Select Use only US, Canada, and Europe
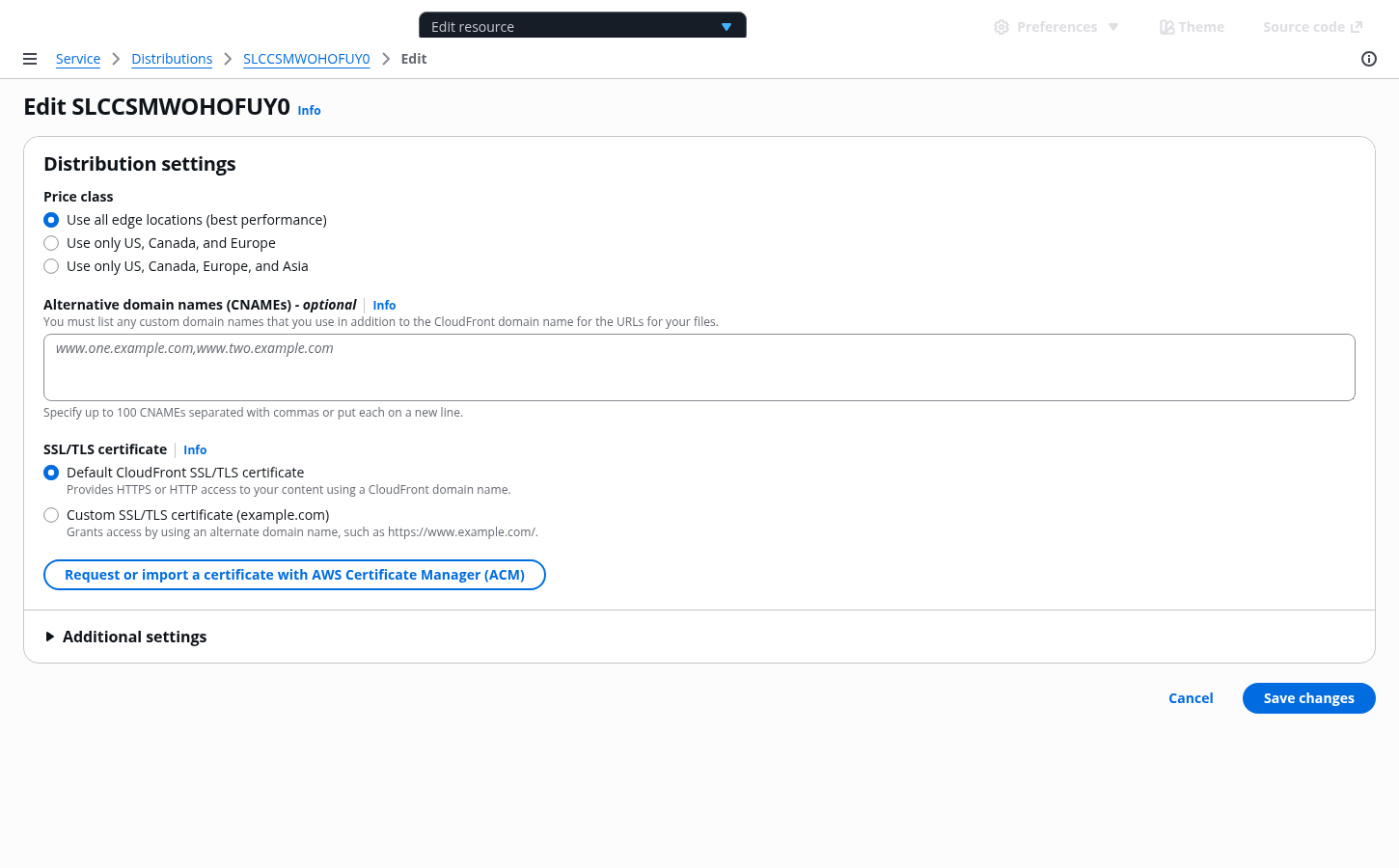This screenshot has height=868, width=1399. (51, 243)
